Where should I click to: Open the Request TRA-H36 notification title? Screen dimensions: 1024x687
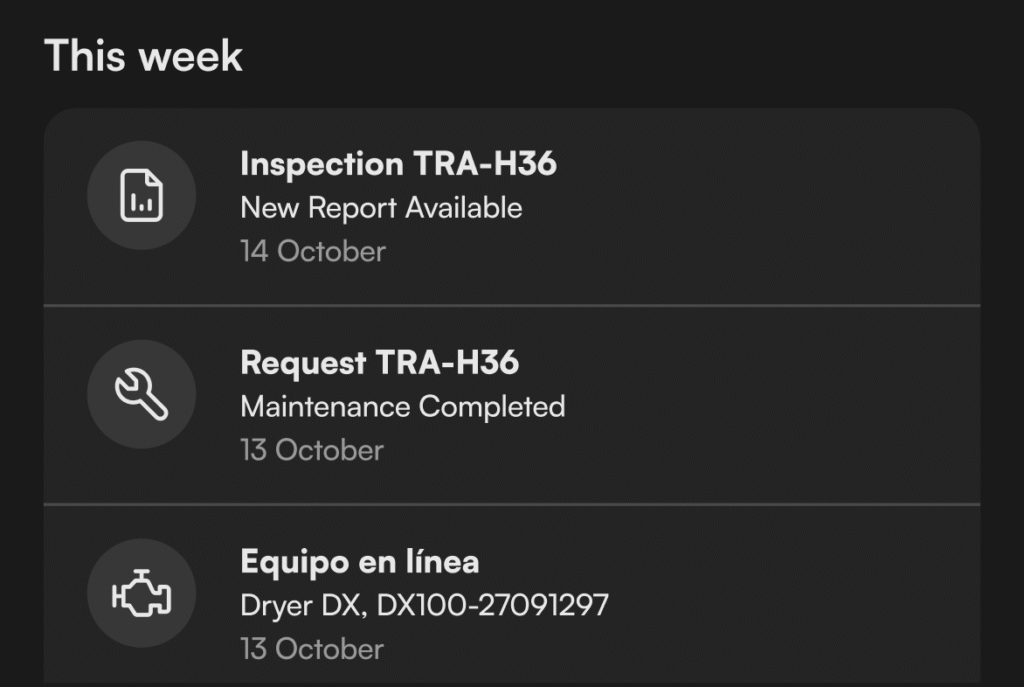[379, 363]
